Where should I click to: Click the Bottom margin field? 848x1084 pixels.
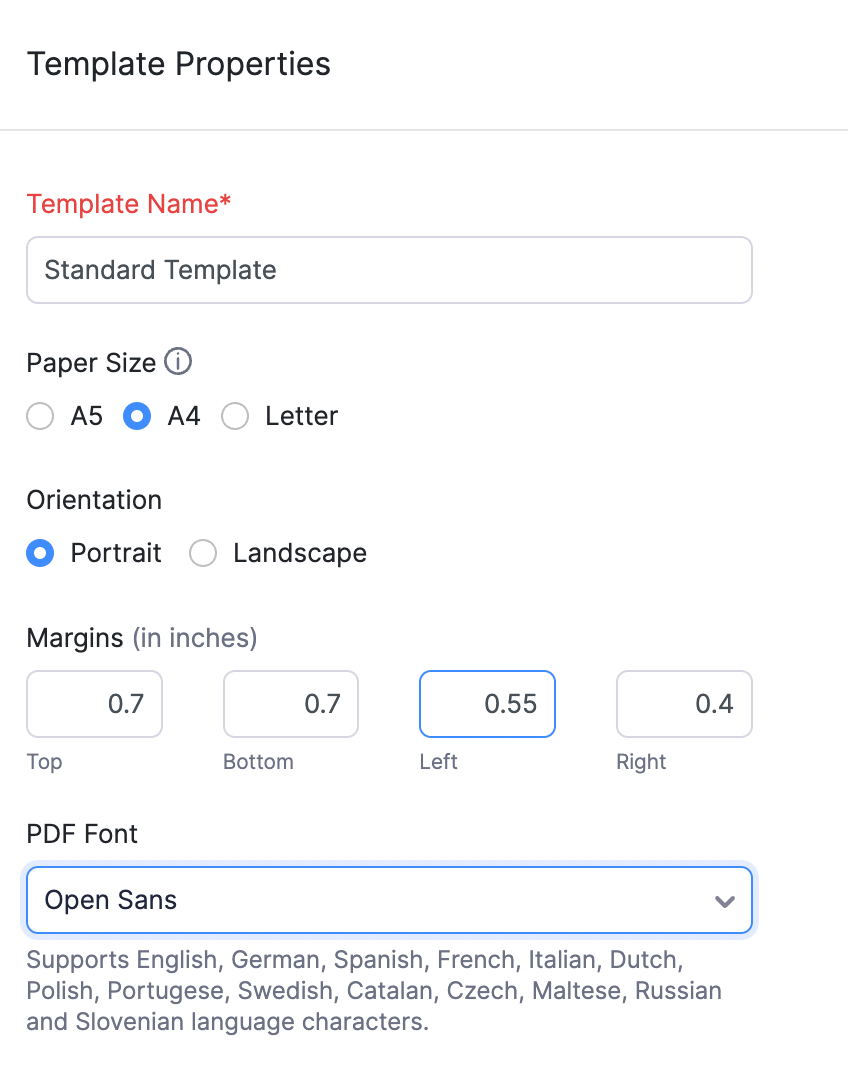(290, 704)
